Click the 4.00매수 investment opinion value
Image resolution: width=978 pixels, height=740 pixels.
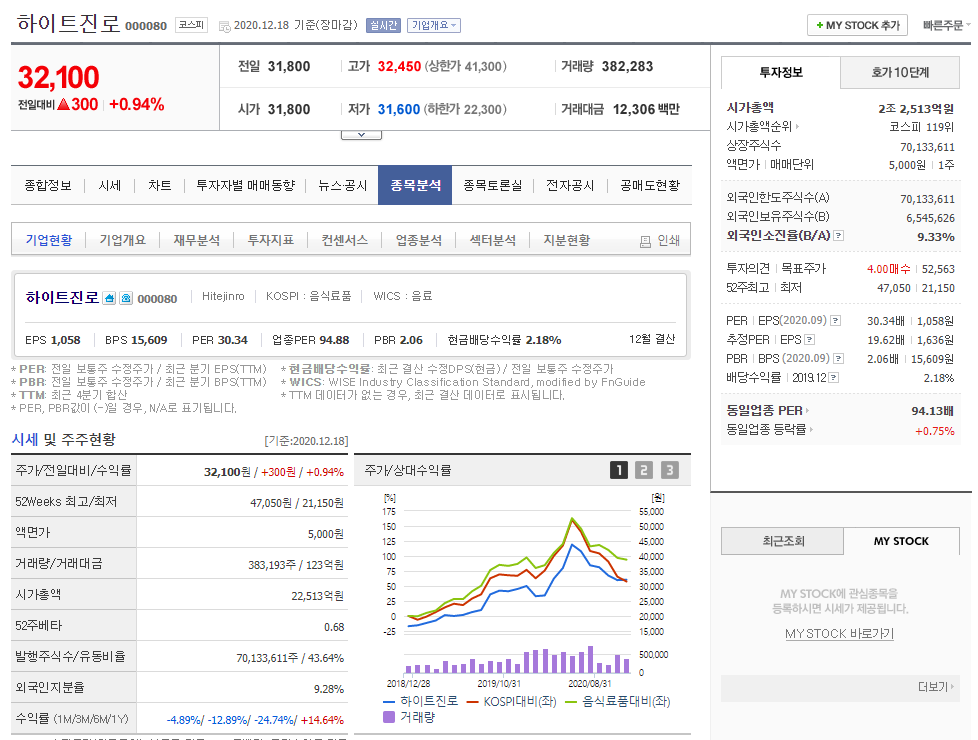pos(888,269)
